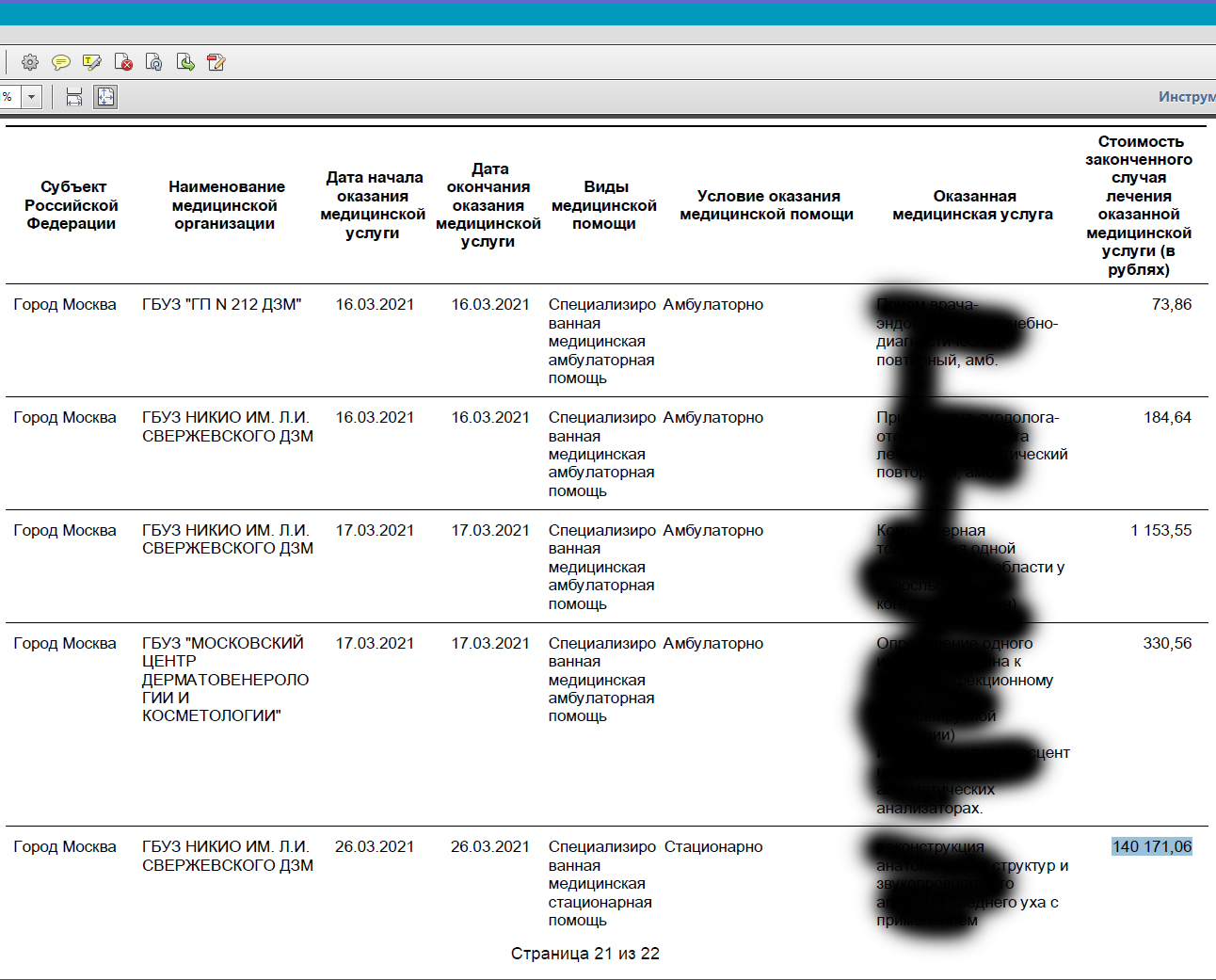
Task: Click the extract page icon with green arrow
Action: coord(185,62)
